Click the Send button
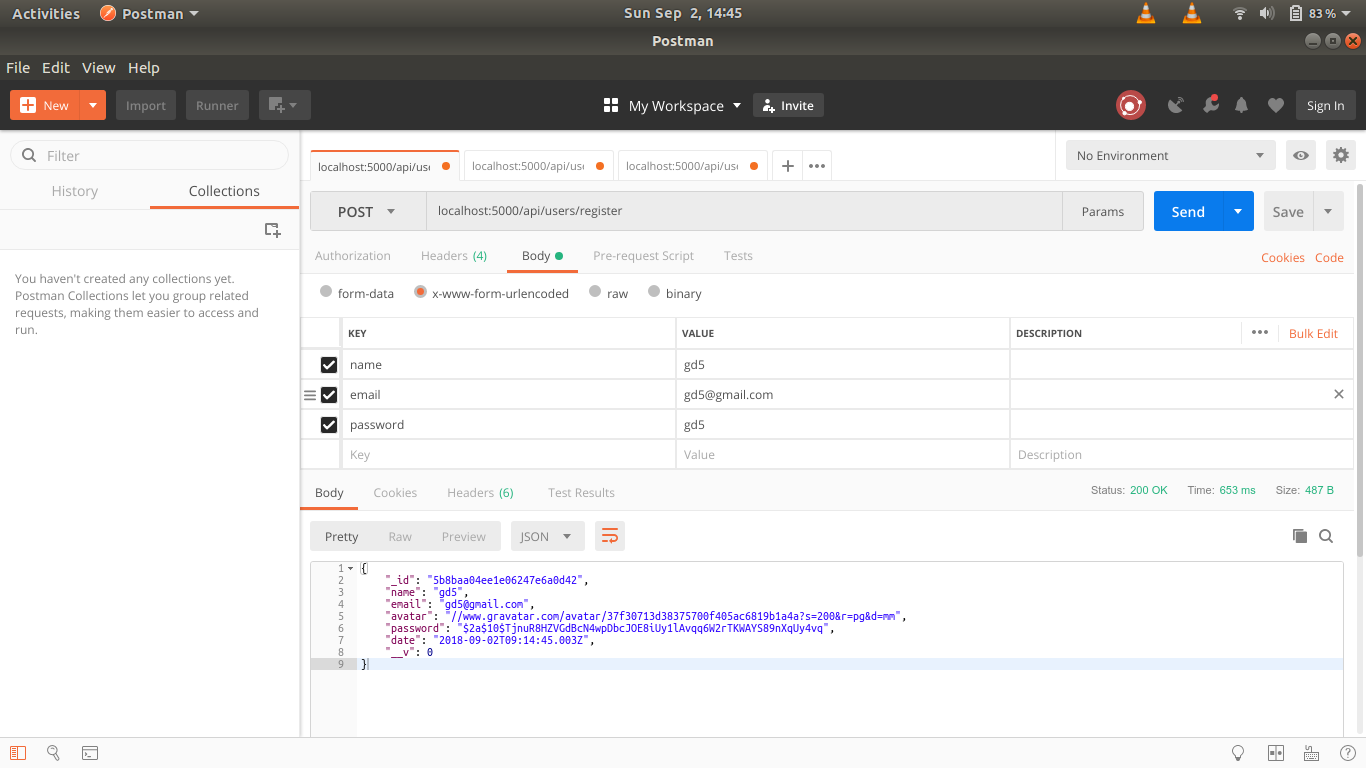Screen dimensions: 1366x768 tap(1188, 211)
